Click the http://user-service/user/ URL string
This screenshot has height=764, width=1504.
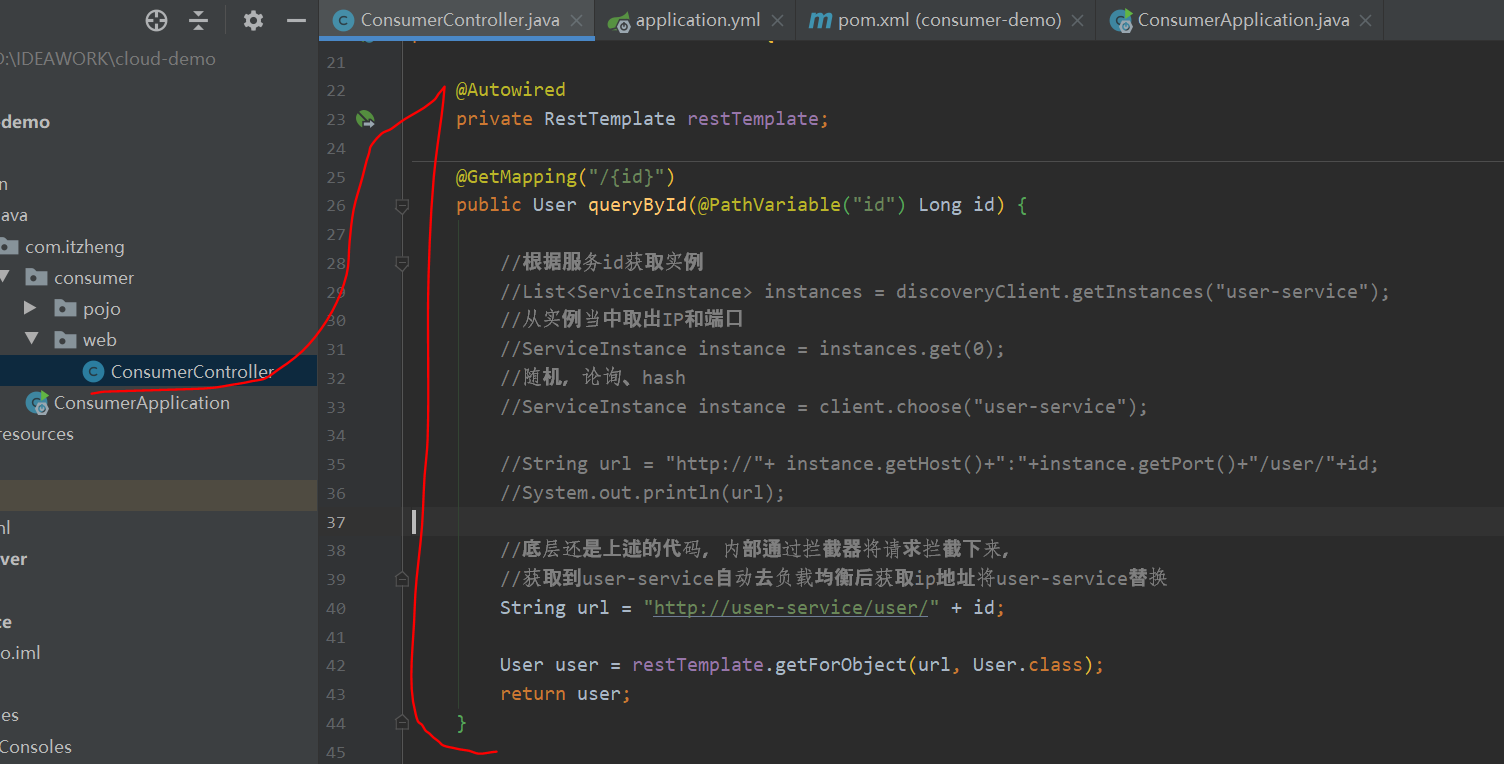coord(791,608)
